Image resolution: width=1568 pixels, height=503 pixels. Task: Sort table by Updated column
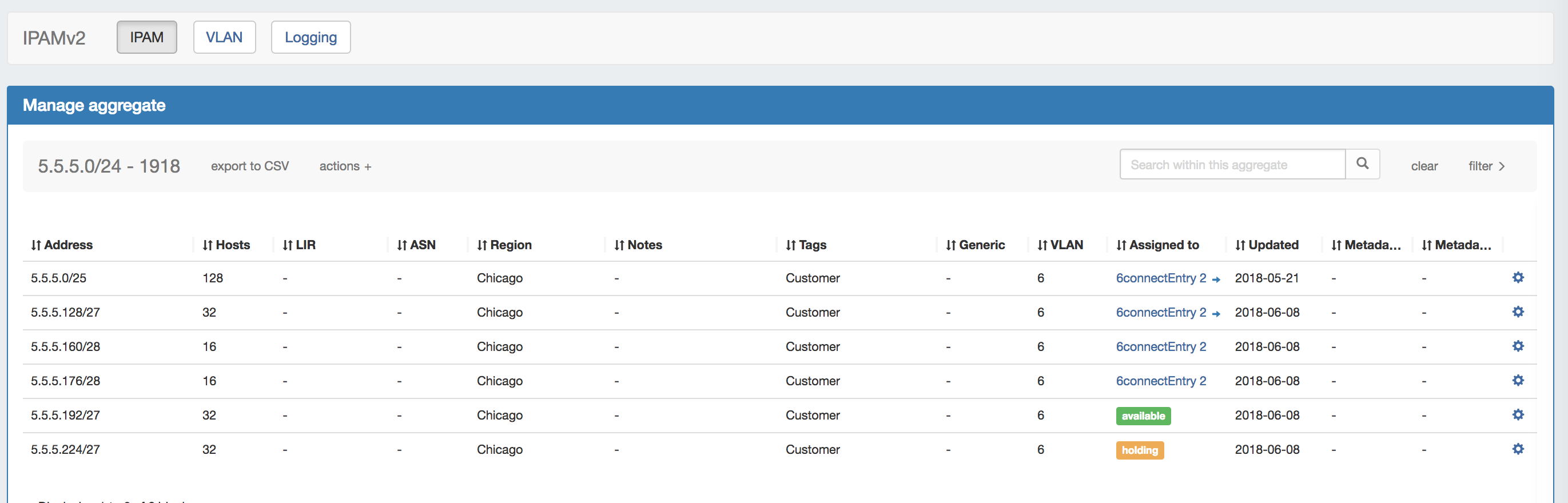click(x=1266, y=245)
